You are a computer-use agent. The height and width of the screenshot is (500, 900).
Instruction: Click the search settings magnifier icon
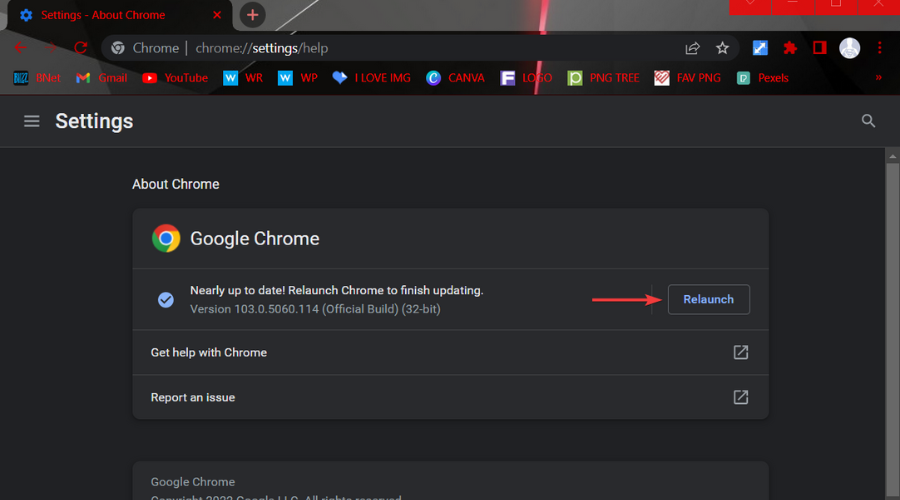868,121
